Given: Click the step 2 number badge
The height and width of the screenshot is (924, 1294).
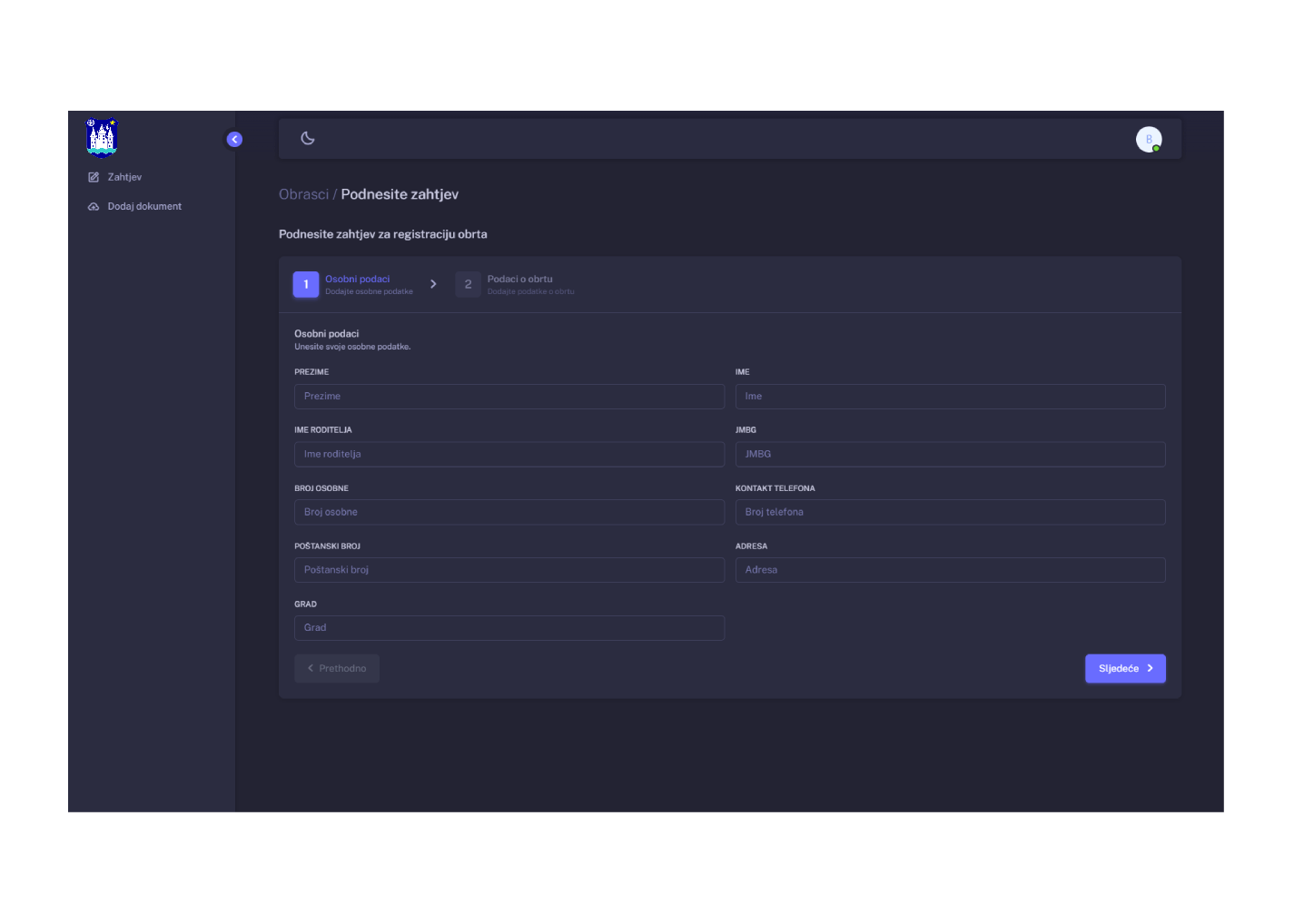Looking at the screenshot, I should 468,283.
